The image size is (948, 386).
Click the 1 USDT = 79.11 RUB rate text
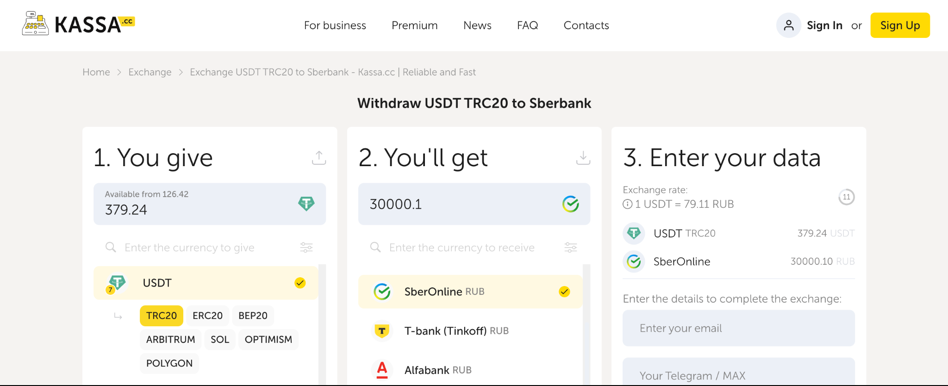[684, 204]
